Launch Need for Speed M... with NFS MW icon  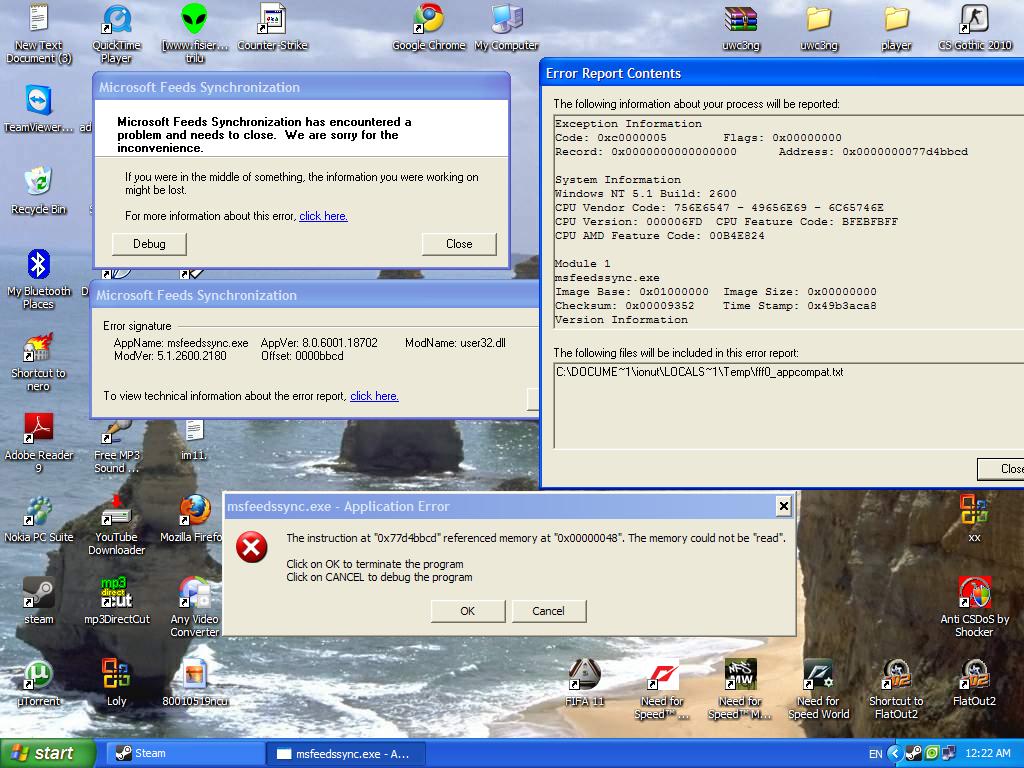(740, 690)
